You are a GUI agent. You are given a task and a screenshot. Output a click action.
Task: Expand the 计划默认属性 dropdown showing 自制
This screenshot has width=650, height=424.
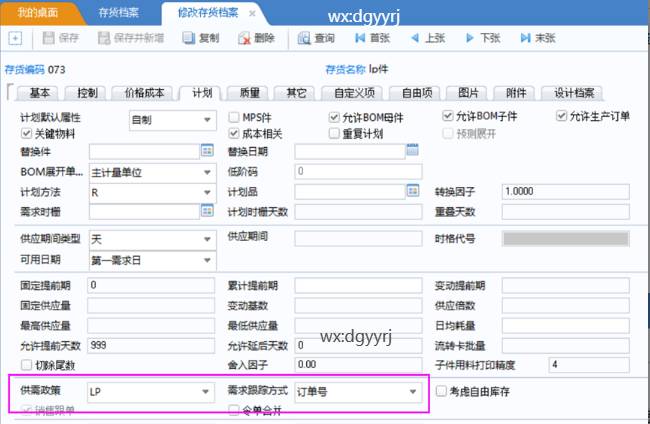pyautogui.click(x=207, y=119)
